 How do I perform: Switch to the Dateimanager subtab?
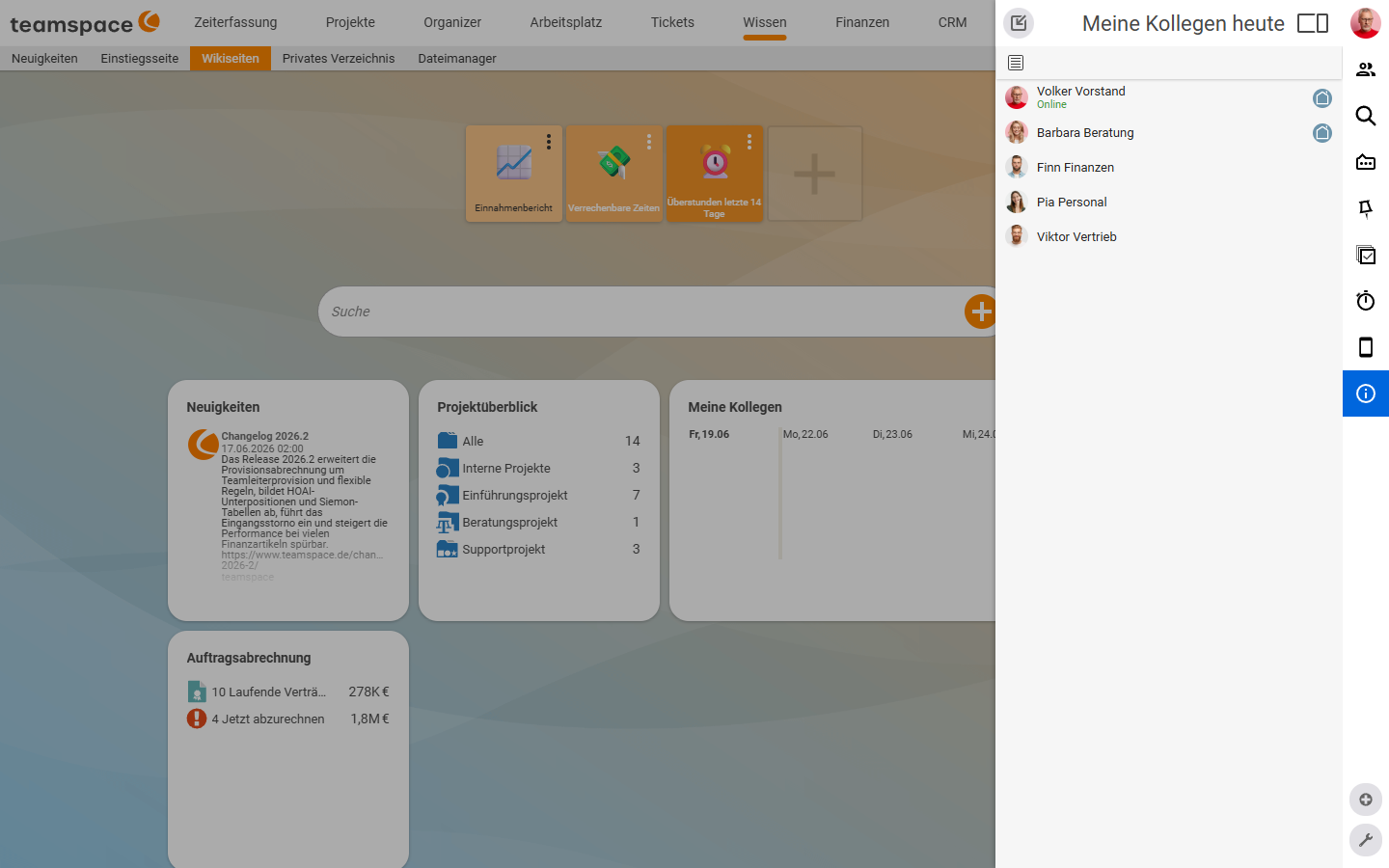pyautogui.click(x=457, y=59)
